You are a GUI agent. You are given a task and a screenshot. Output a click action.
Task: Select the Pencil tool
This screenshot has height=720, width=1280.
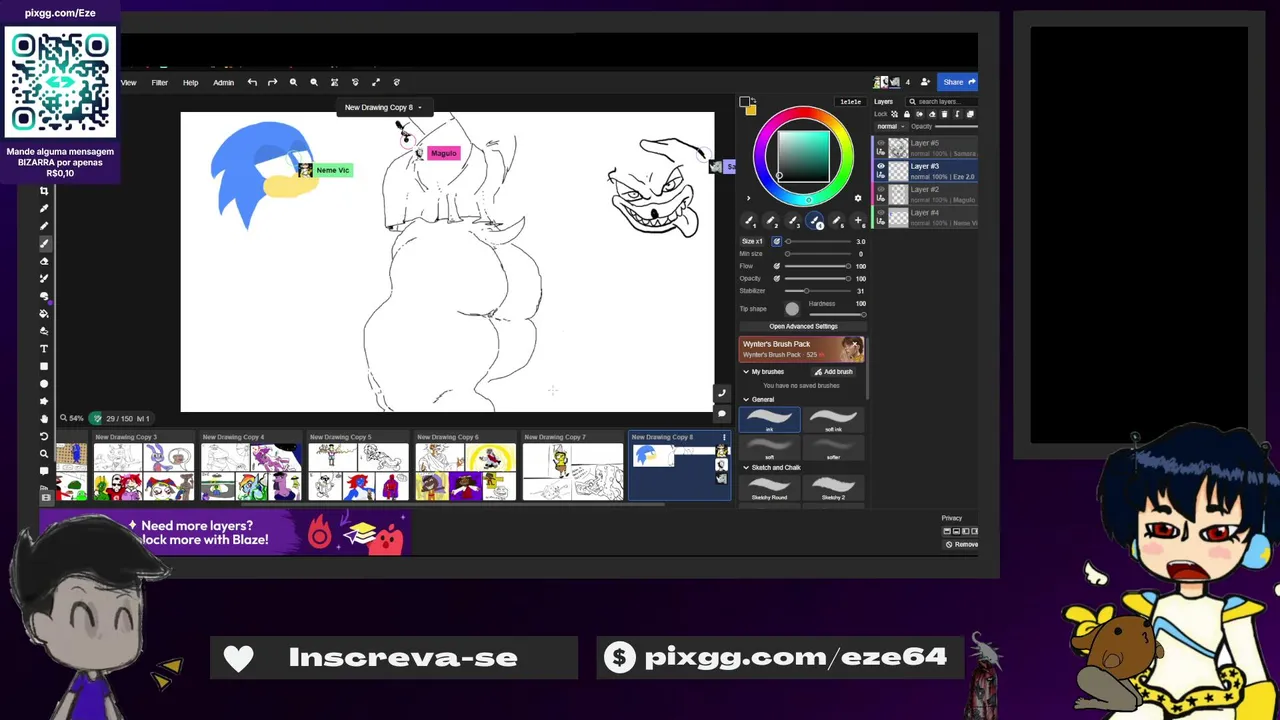pos(44,225)
